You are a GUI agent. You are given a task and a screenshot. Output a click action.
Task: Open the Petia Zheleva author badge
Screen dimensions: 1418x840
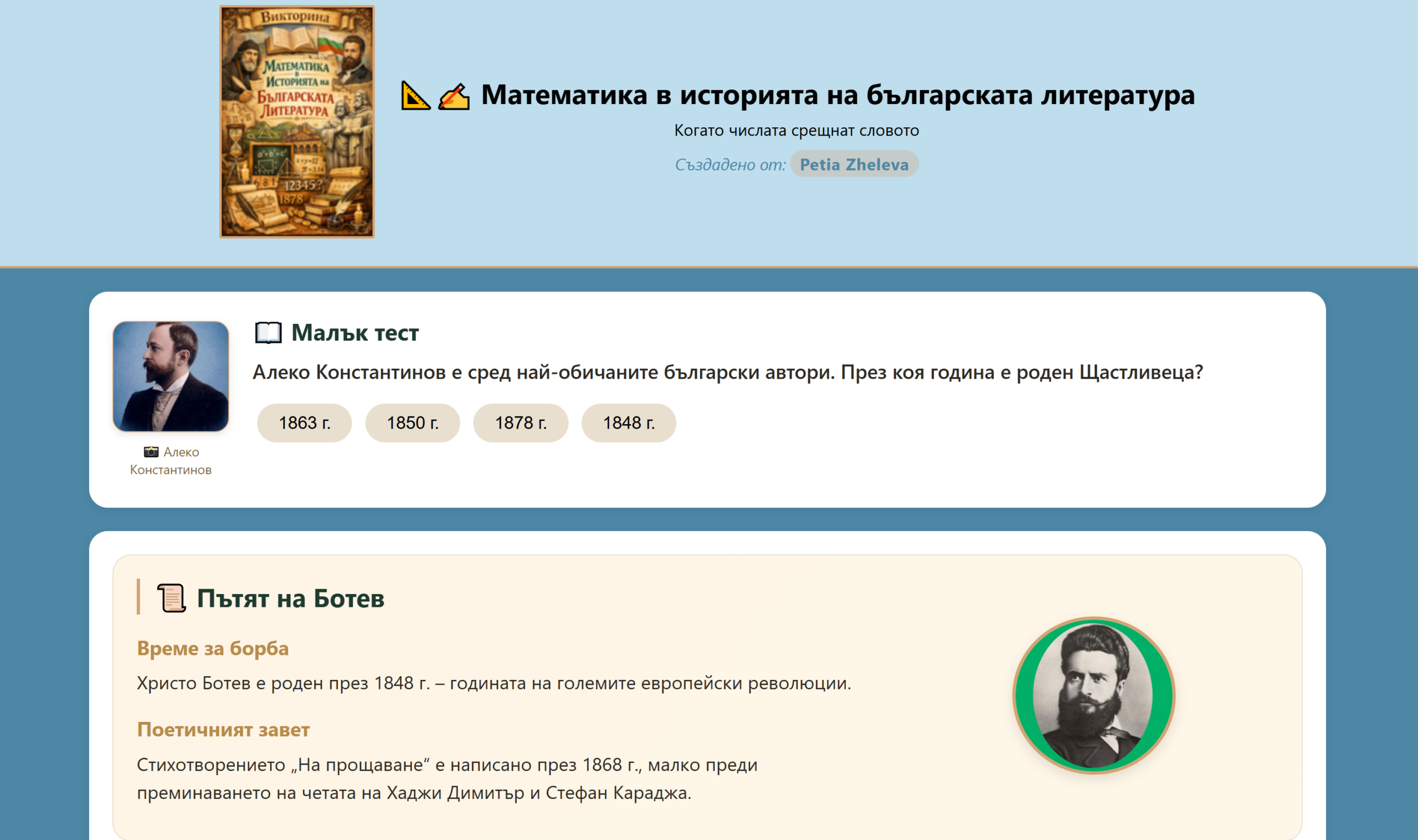854,164
